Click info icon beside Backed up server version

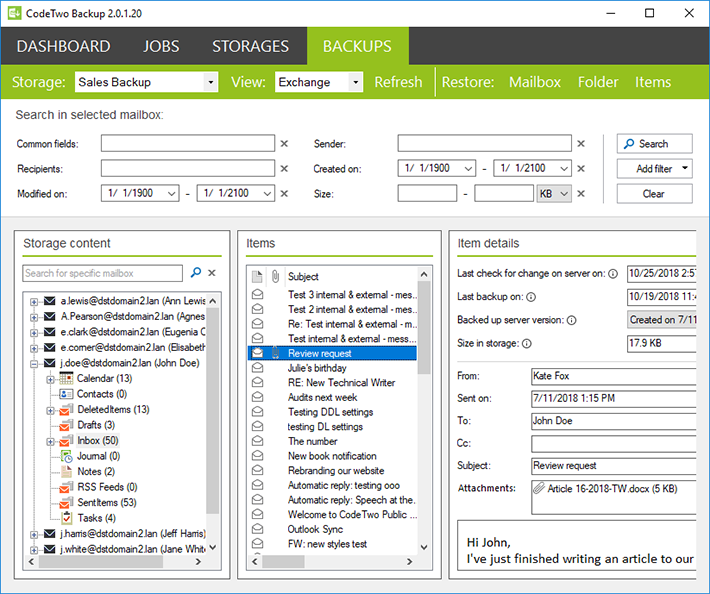click(571, 321)
